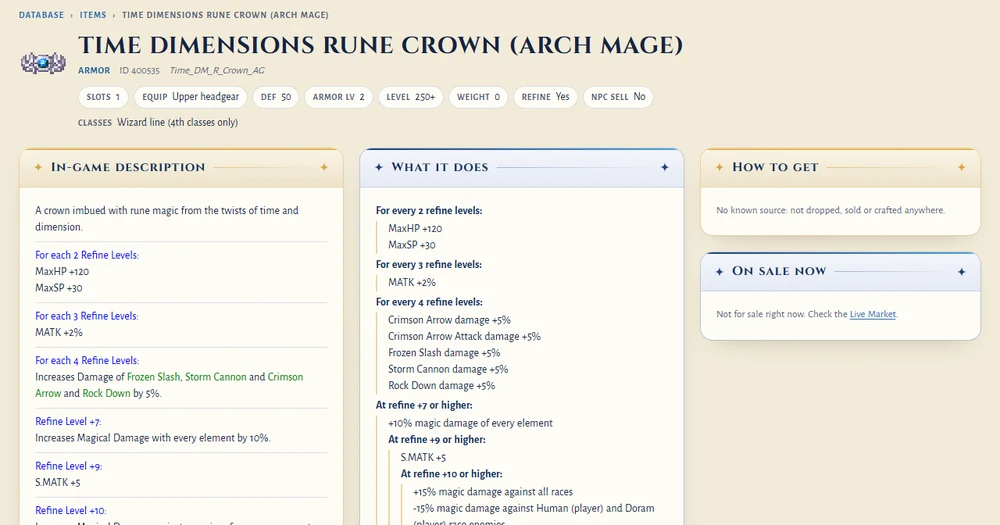Click the ARMOR LV 2 pill
The height and width of the screenshot is (525, 1000).
coord(339,97)
